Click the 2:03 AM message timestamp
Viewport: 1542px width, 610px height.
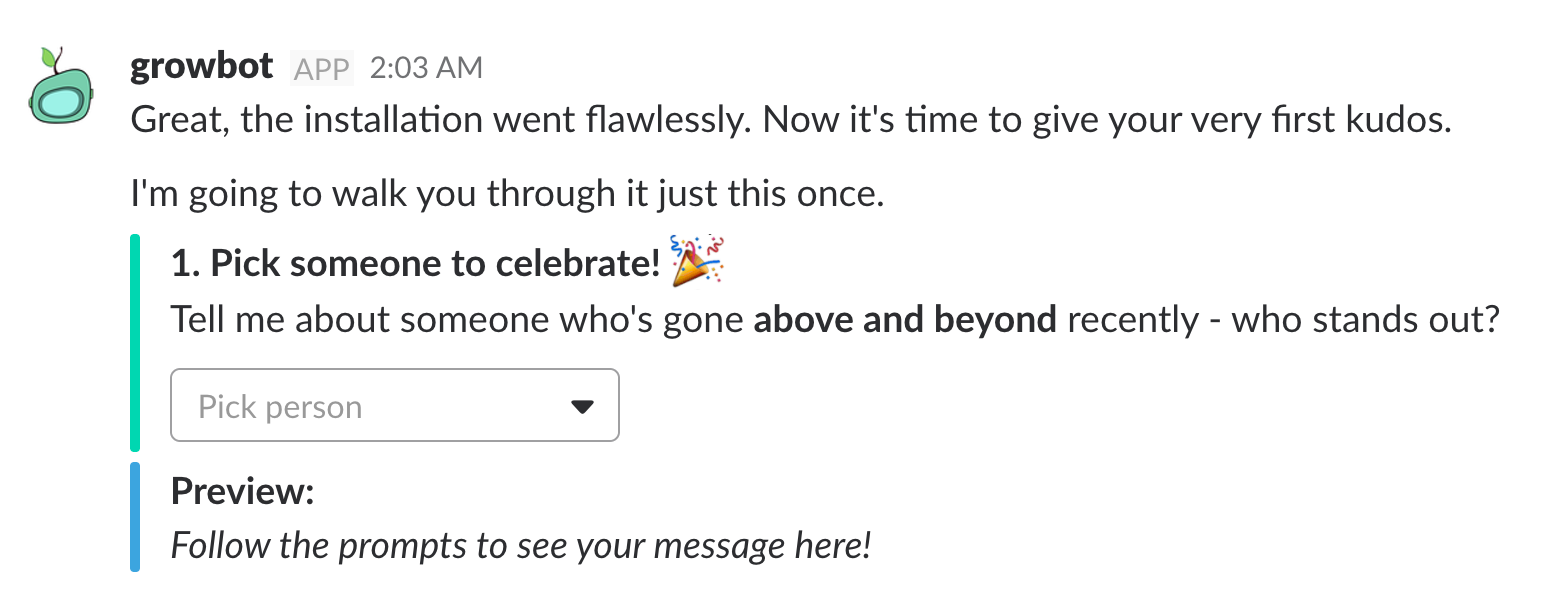pyautogui.click(x=426, y=68)
